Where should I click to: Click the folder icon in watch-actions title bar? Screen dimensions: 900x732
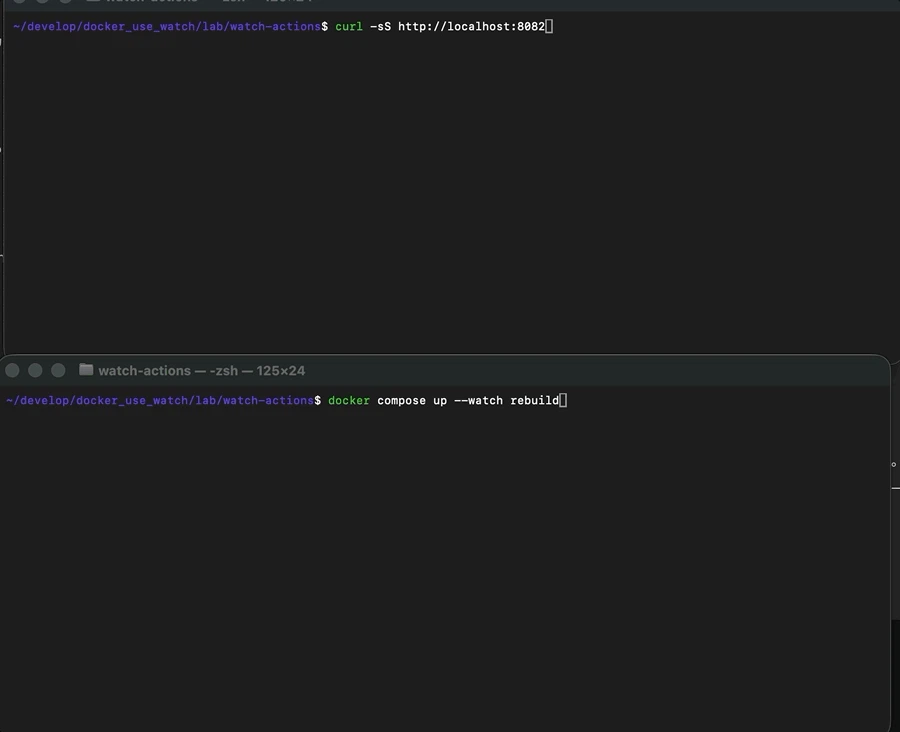coord(86,370)
